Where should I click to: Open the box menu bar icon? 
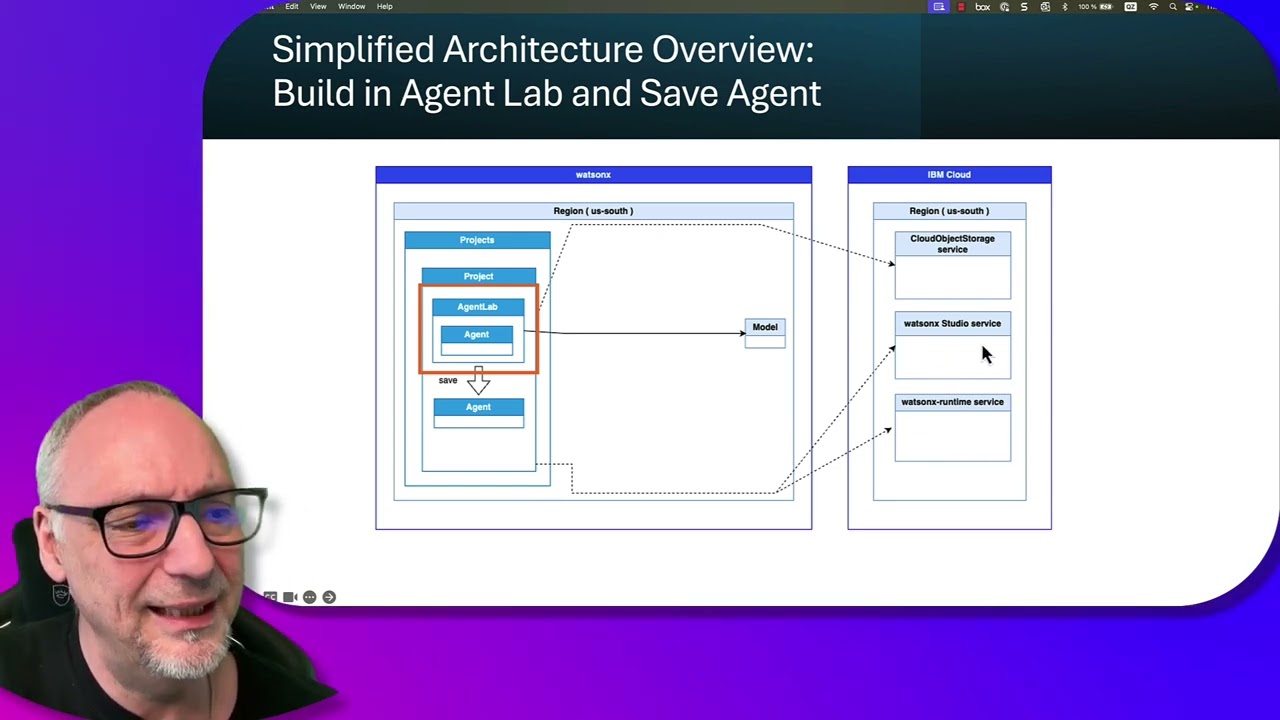(x=983, y=7)
